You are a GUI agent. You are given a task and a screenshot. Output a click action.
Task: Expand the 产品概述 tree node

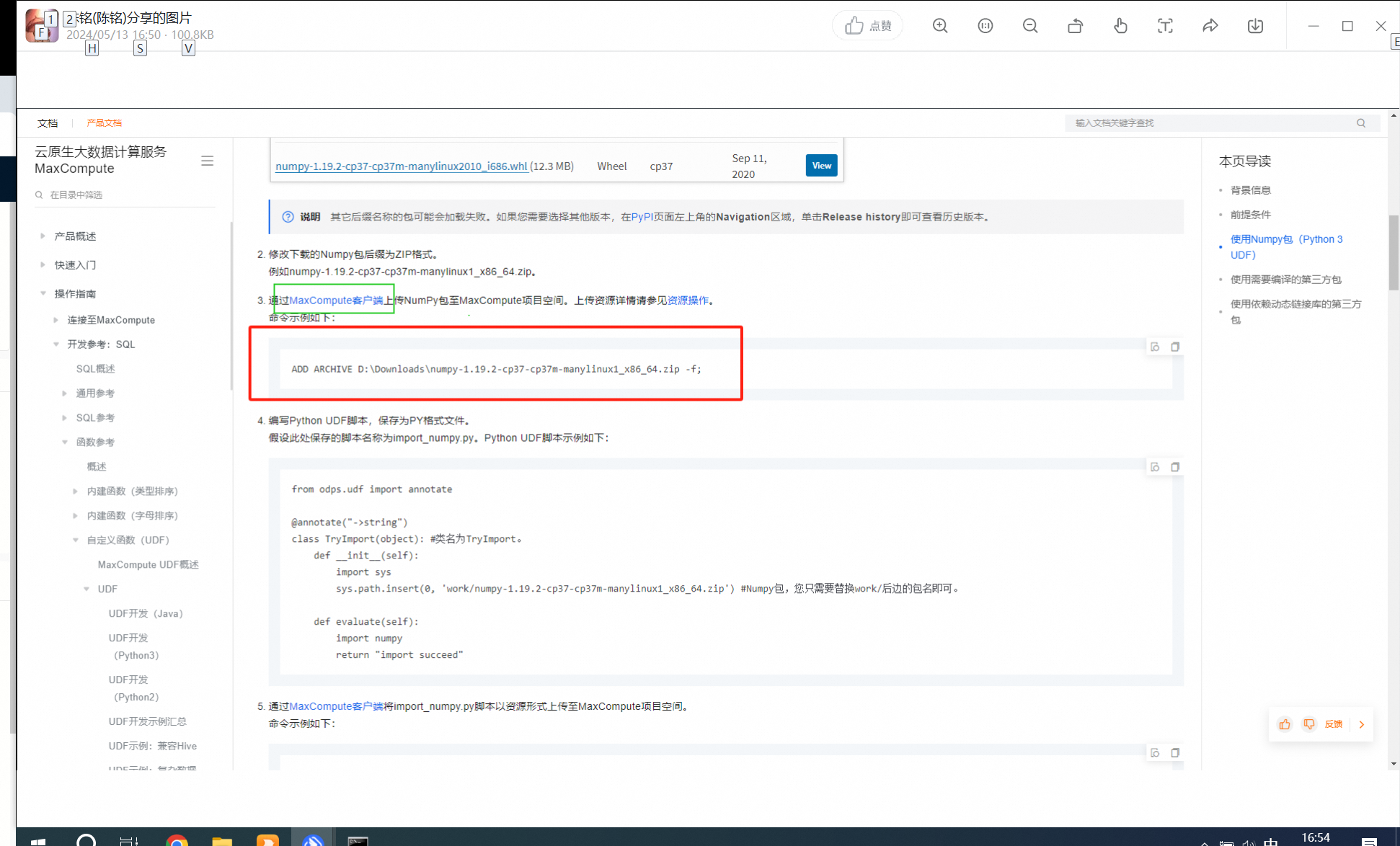point(43,236)
